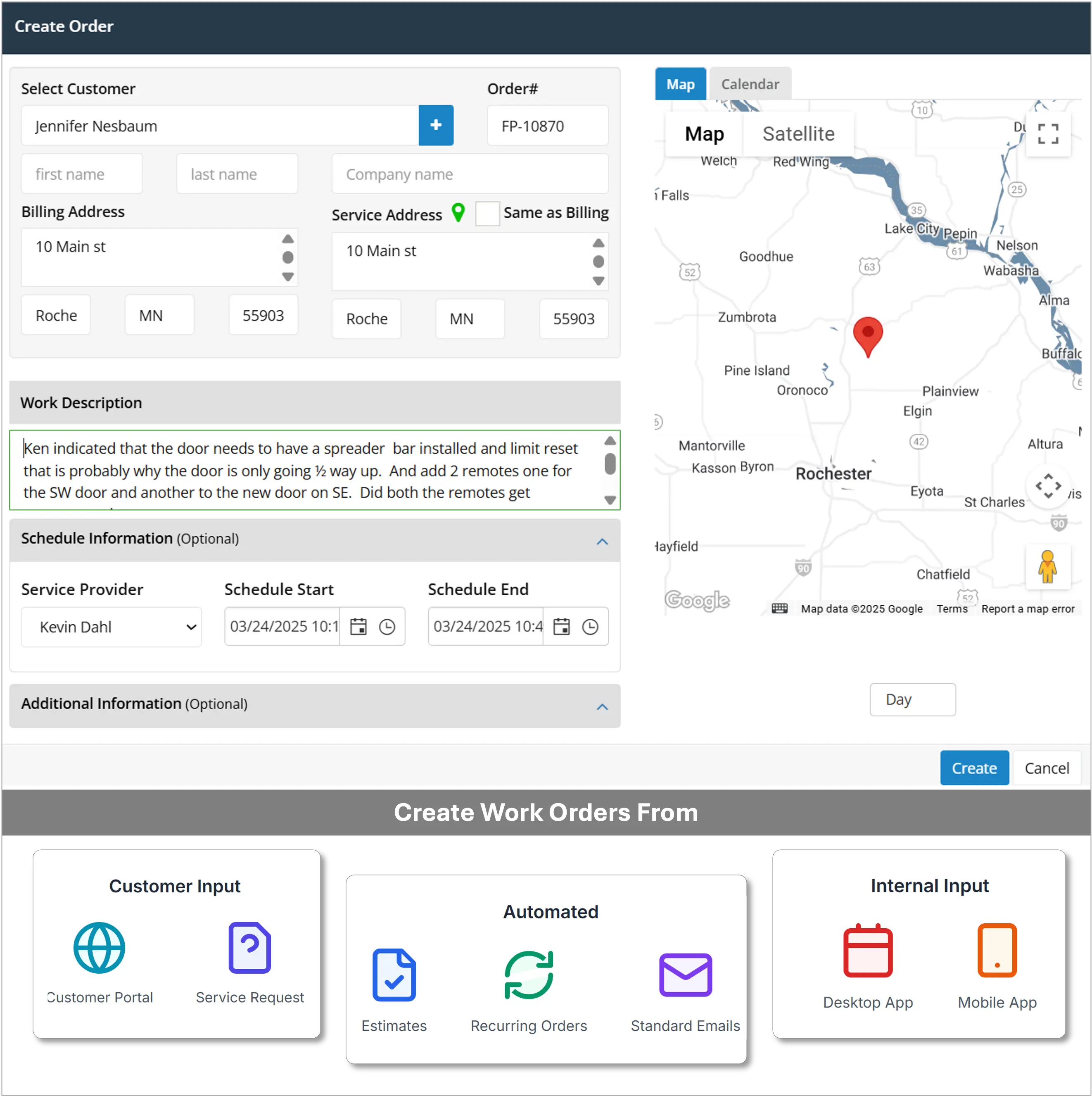Collapse the Additional Information section
1092x1096 pixels.
click(602, 706)
